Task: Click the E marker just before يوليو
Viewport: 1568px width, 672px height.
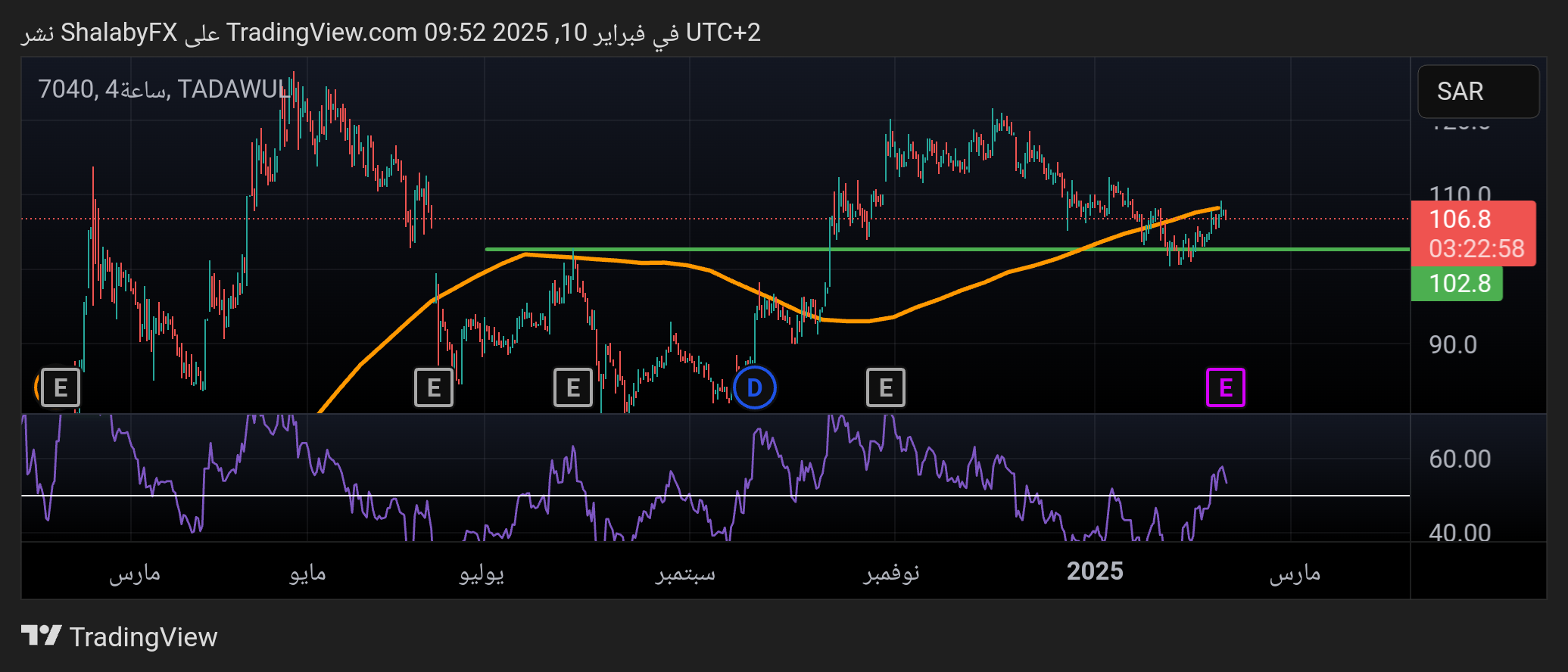Action: (433, 387)
